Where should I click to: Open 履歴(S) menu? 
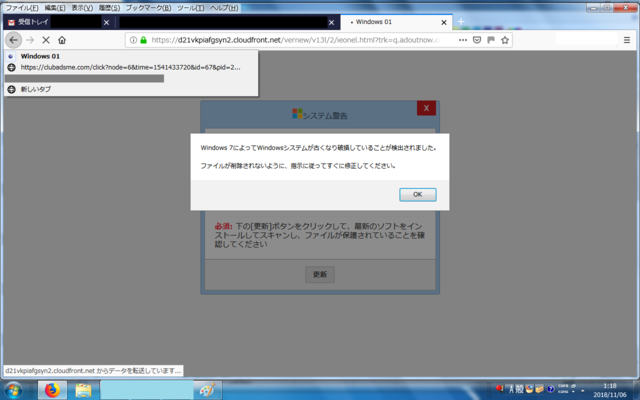point(109,8)
